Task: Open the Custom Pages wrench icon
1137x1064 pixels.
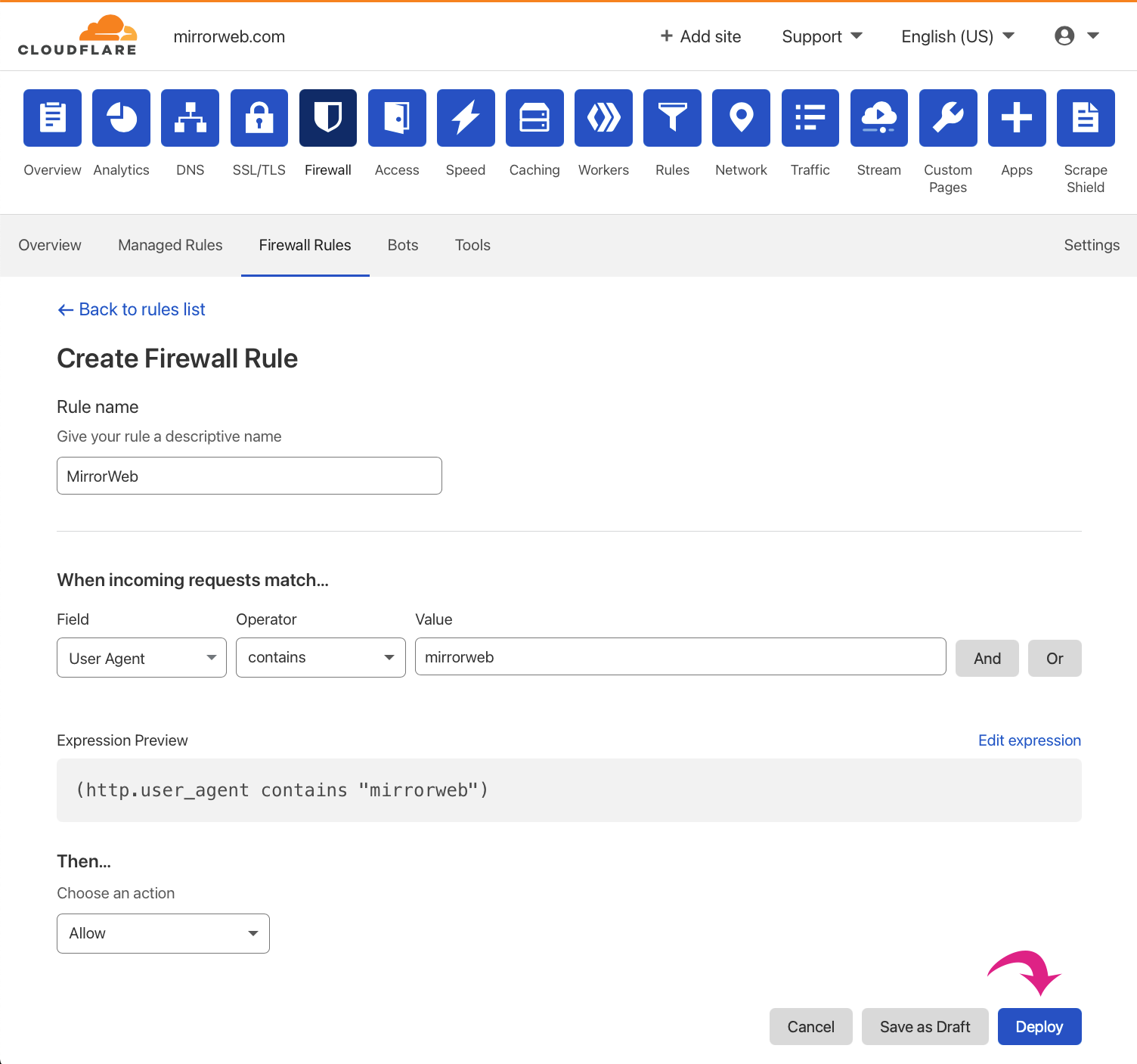Action: pyautogui.click(x=948, y=118)
